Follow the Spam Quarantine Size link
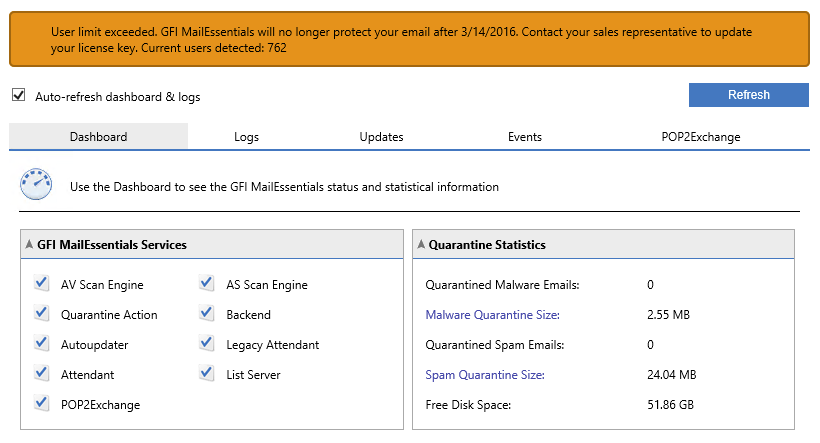Image resolution: width=820 pixels, height=443 pixels. [x=485, y=375]
